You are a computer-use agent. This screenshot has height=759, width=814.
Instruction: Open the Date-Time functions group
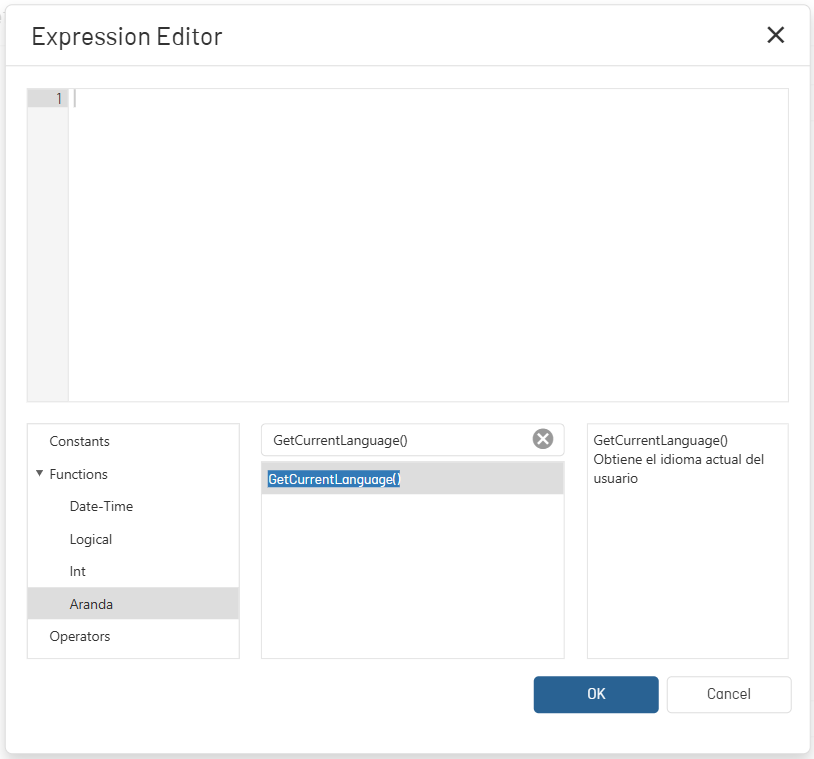coord(101,506)
